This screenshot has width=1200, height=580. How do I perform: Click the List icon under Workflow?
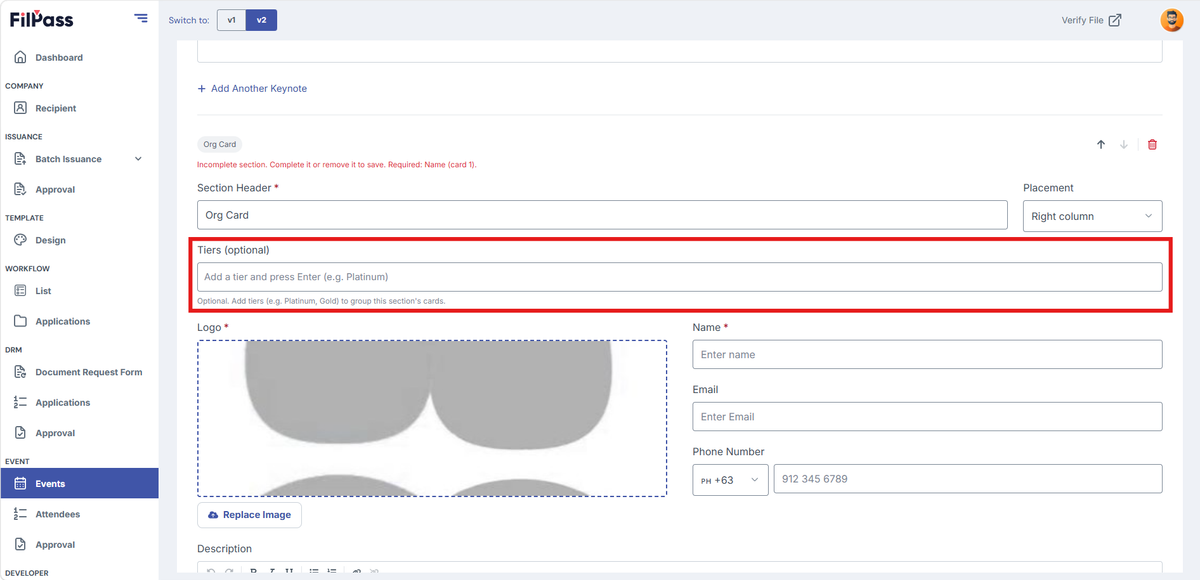pyautogui.click(x=20, y=291)
